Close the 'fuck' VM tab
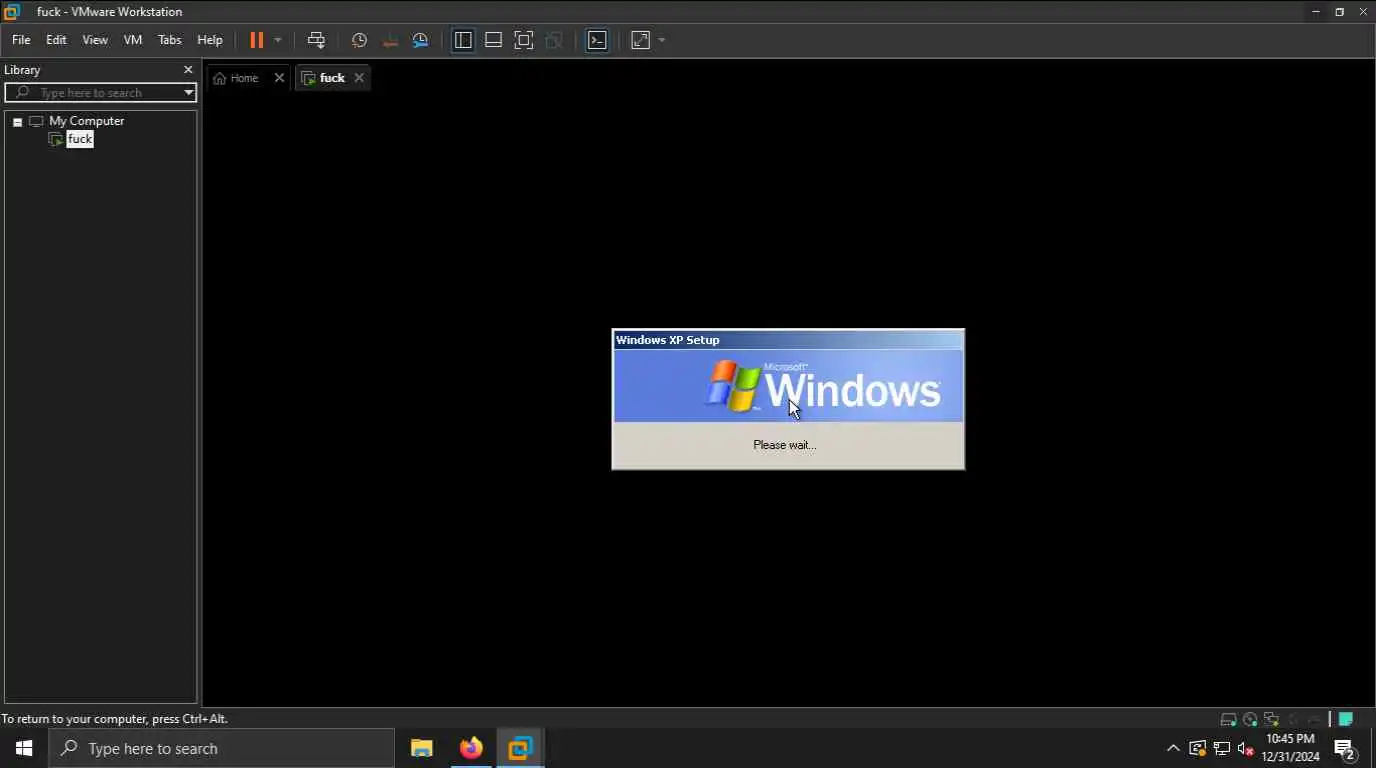 [x=359, y=78]
